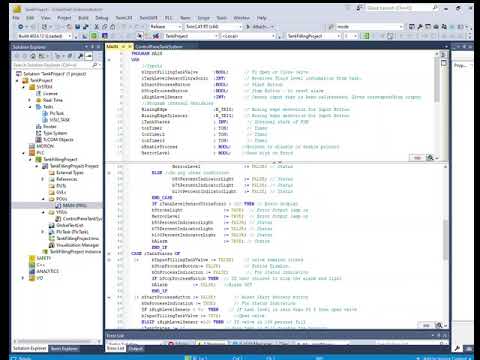Select TankFillingProject Instance in tree

pyautogui.click(x=75, y=252)
